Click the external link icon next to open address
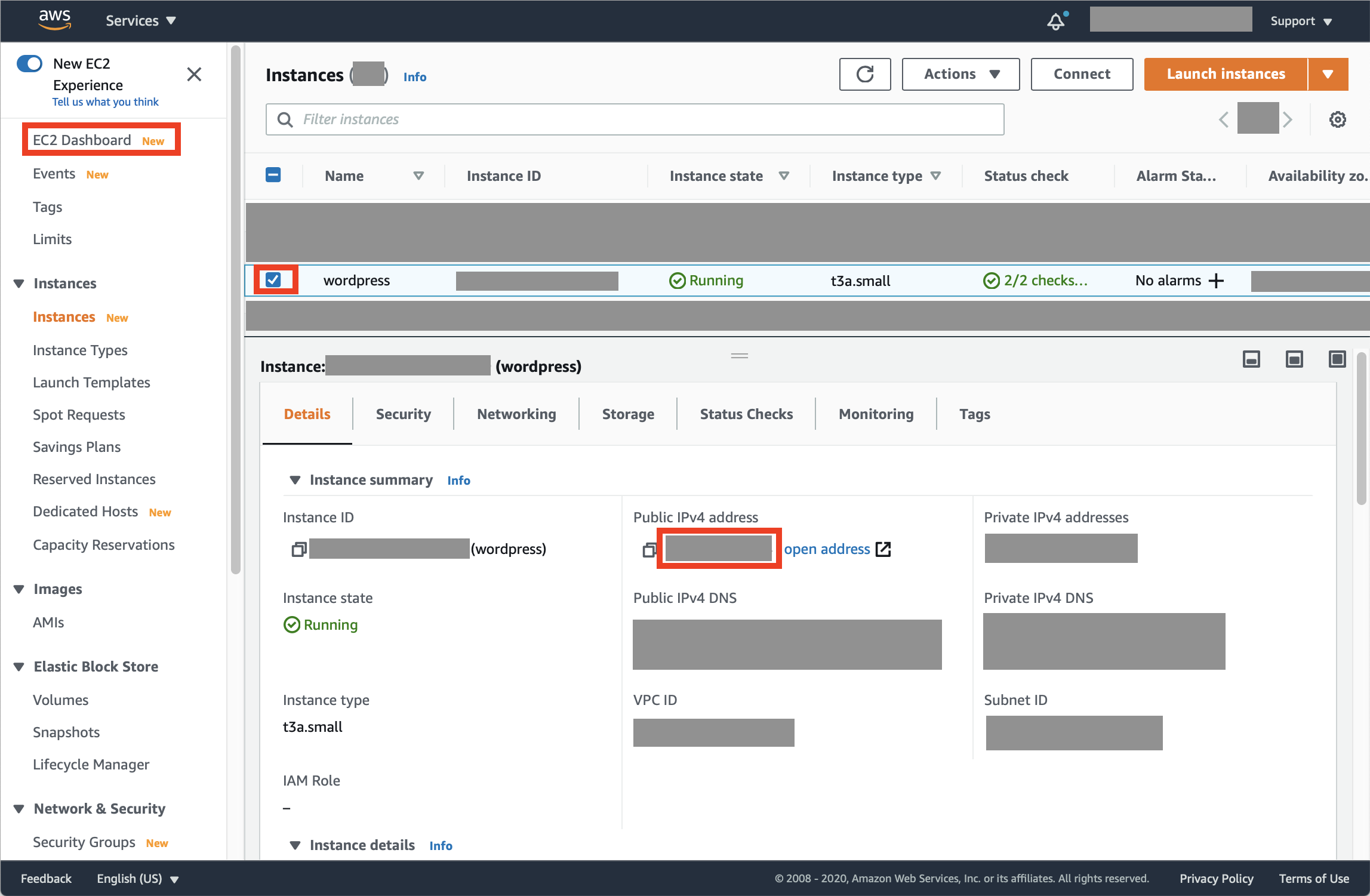The width and height of the screenshot is (1370, 896). [x=883, y=549]
